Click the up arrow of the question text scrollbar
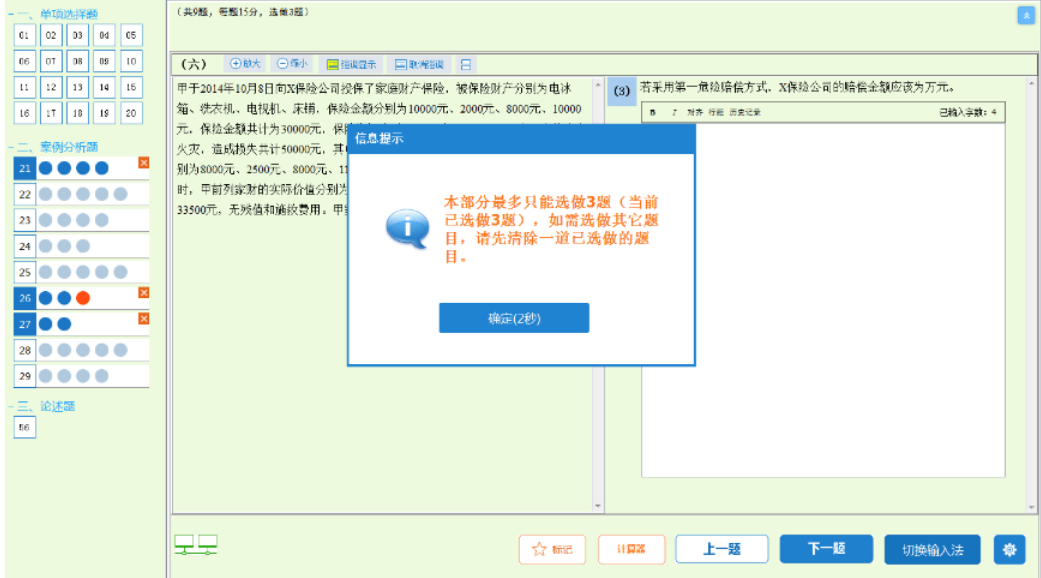This screenshot has width=1041, height=578. 598,85
